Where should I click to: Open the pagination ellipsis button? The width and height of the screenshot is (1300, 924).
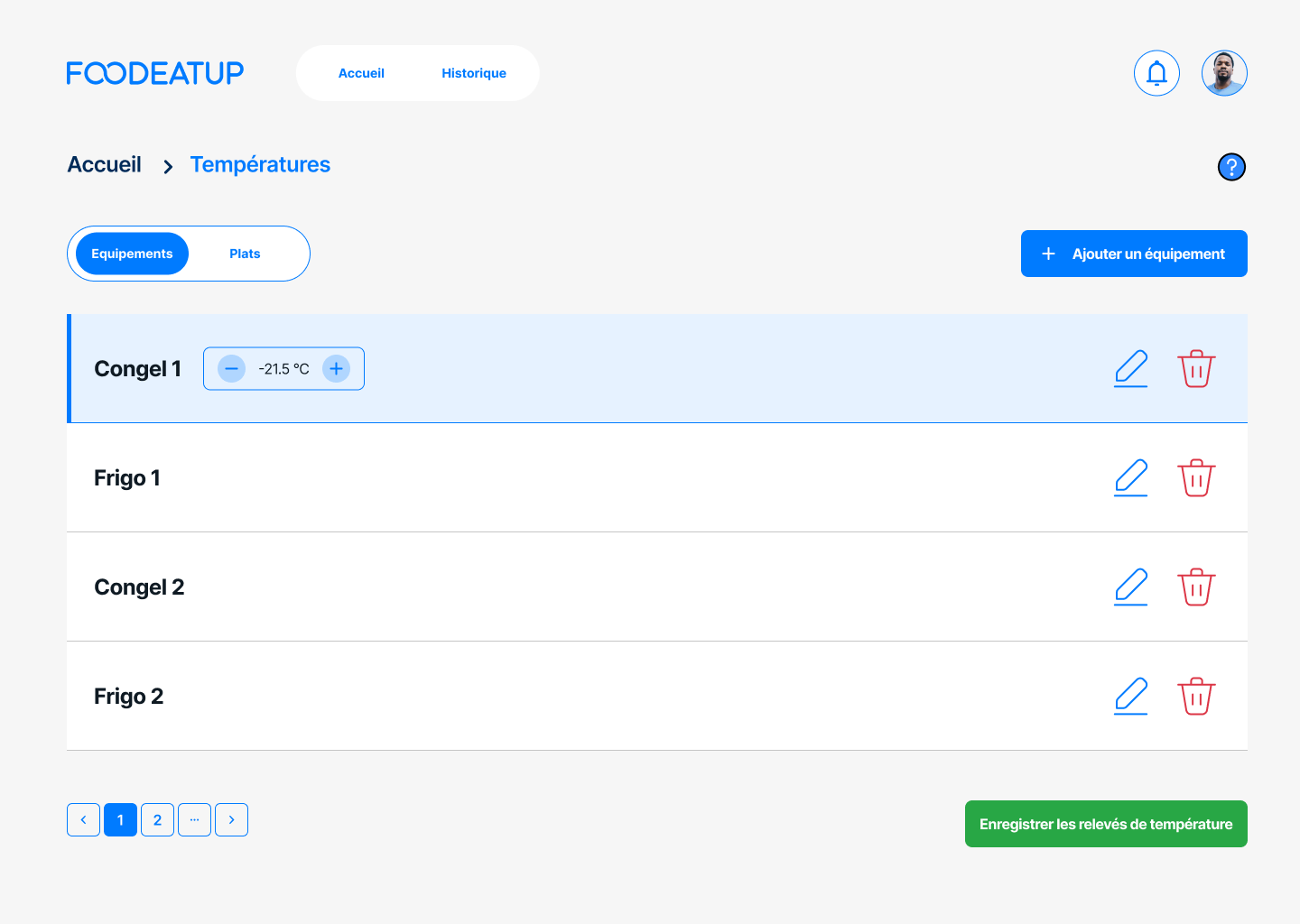pos(194,820)
